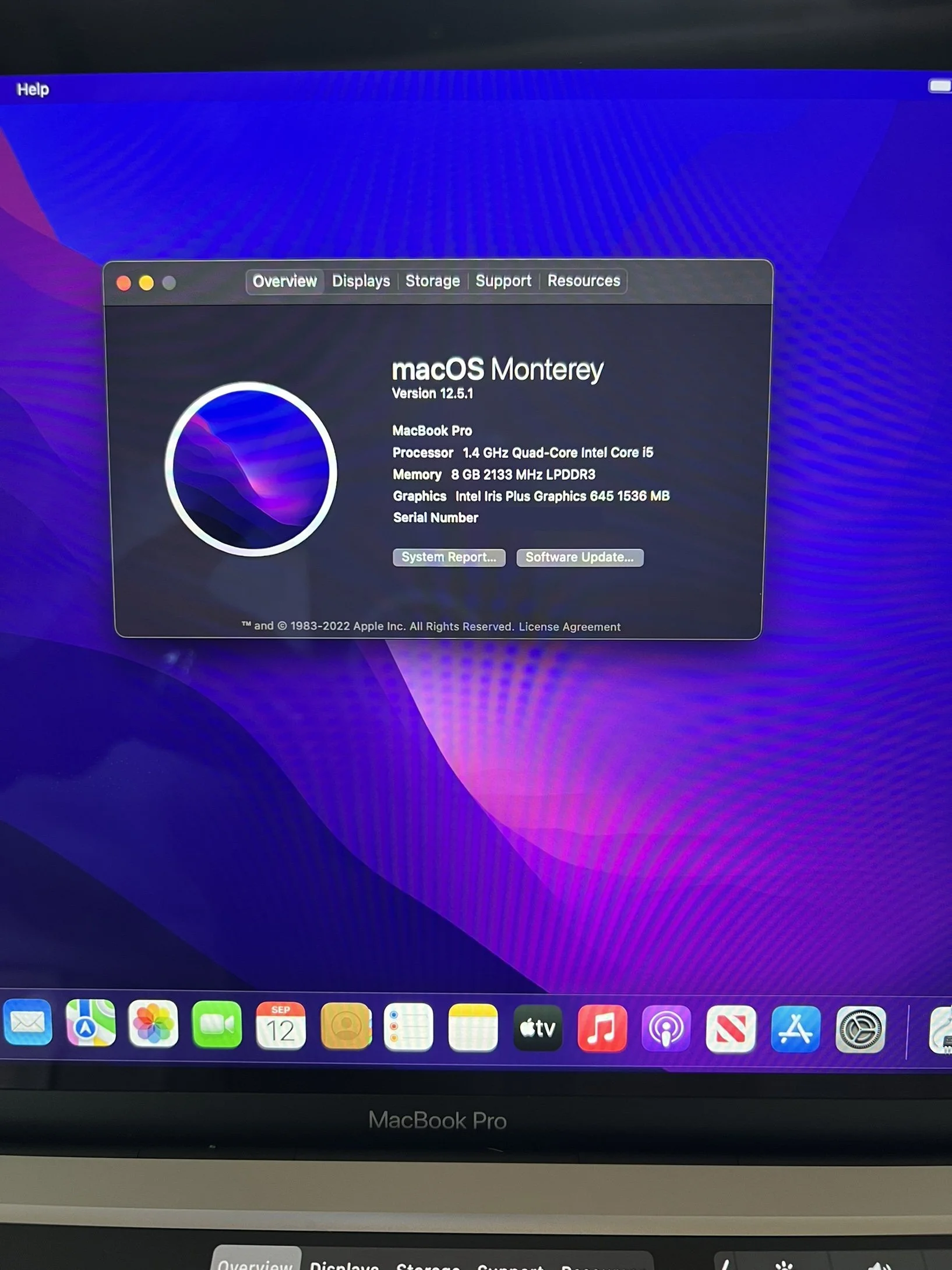Click the menu bar status icon at right
The width and height of the screenshot is (952, 1270).
pos(940,86)
